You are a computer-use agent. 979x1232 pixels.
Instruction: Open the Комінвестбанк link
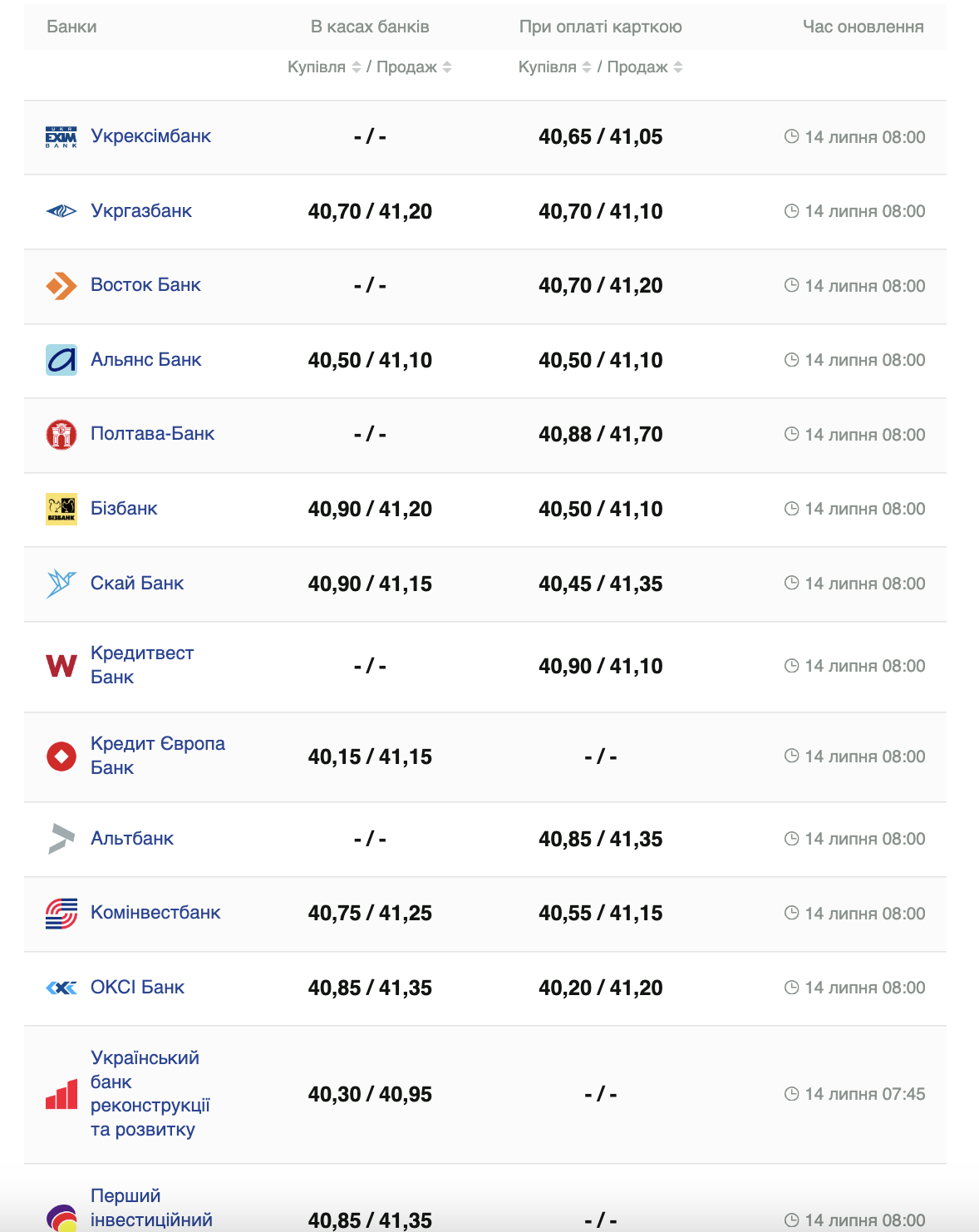155,913
